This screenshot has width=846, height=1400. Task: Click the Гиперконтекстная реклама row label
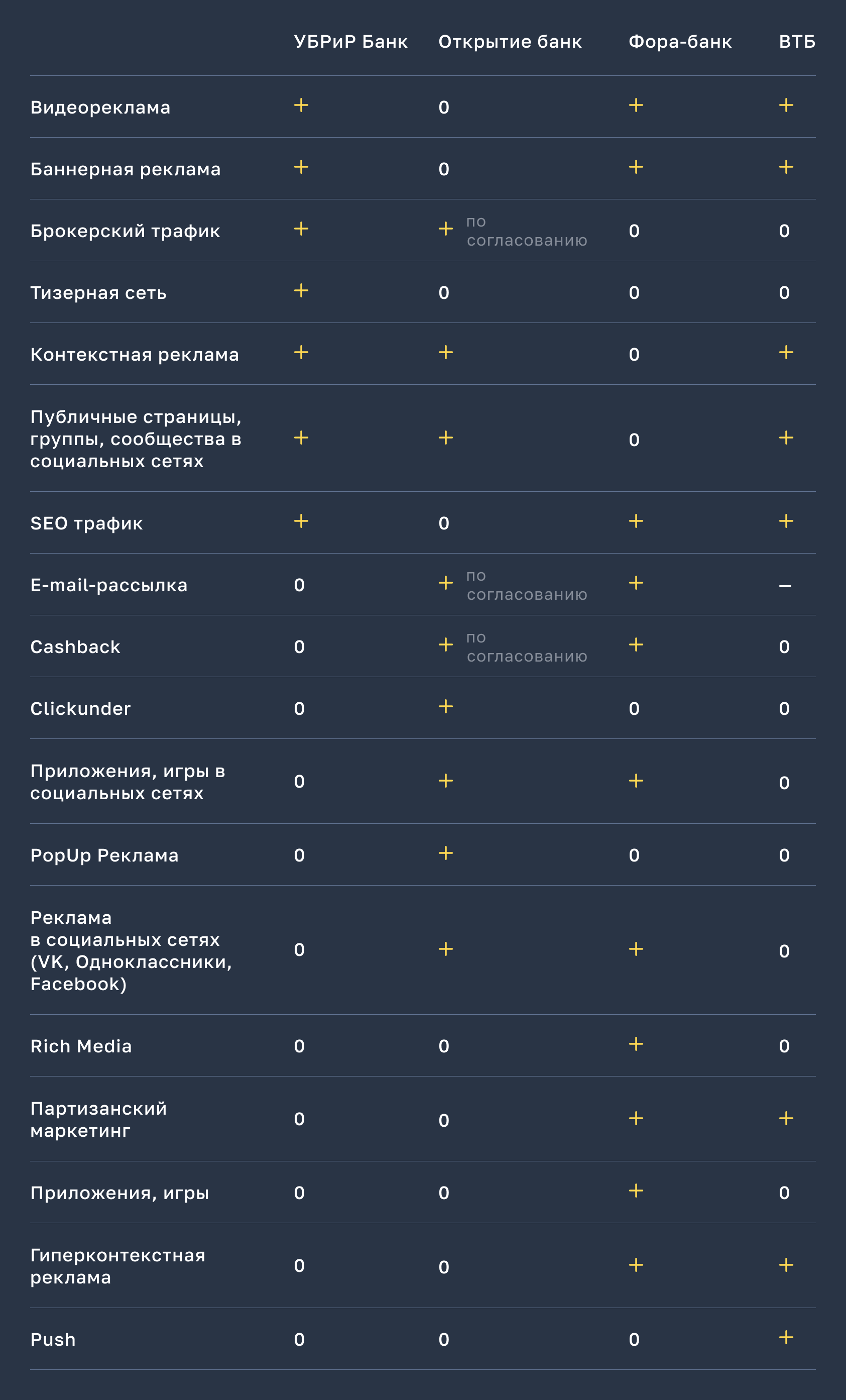point(117,1266)
